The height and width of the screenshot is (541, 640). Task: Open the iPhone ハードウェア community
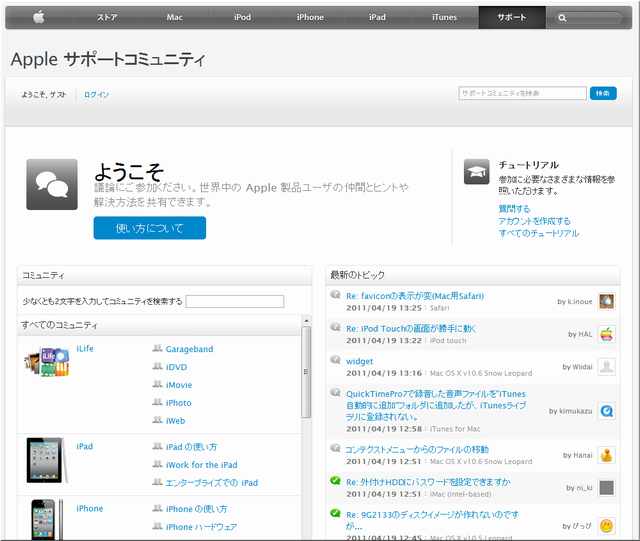201,527
